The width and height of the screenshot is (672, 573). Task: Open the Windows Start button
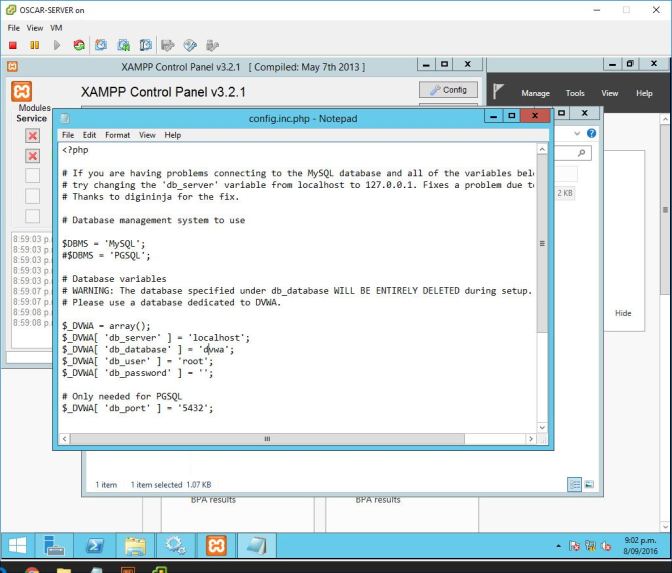tap(17, 545)
